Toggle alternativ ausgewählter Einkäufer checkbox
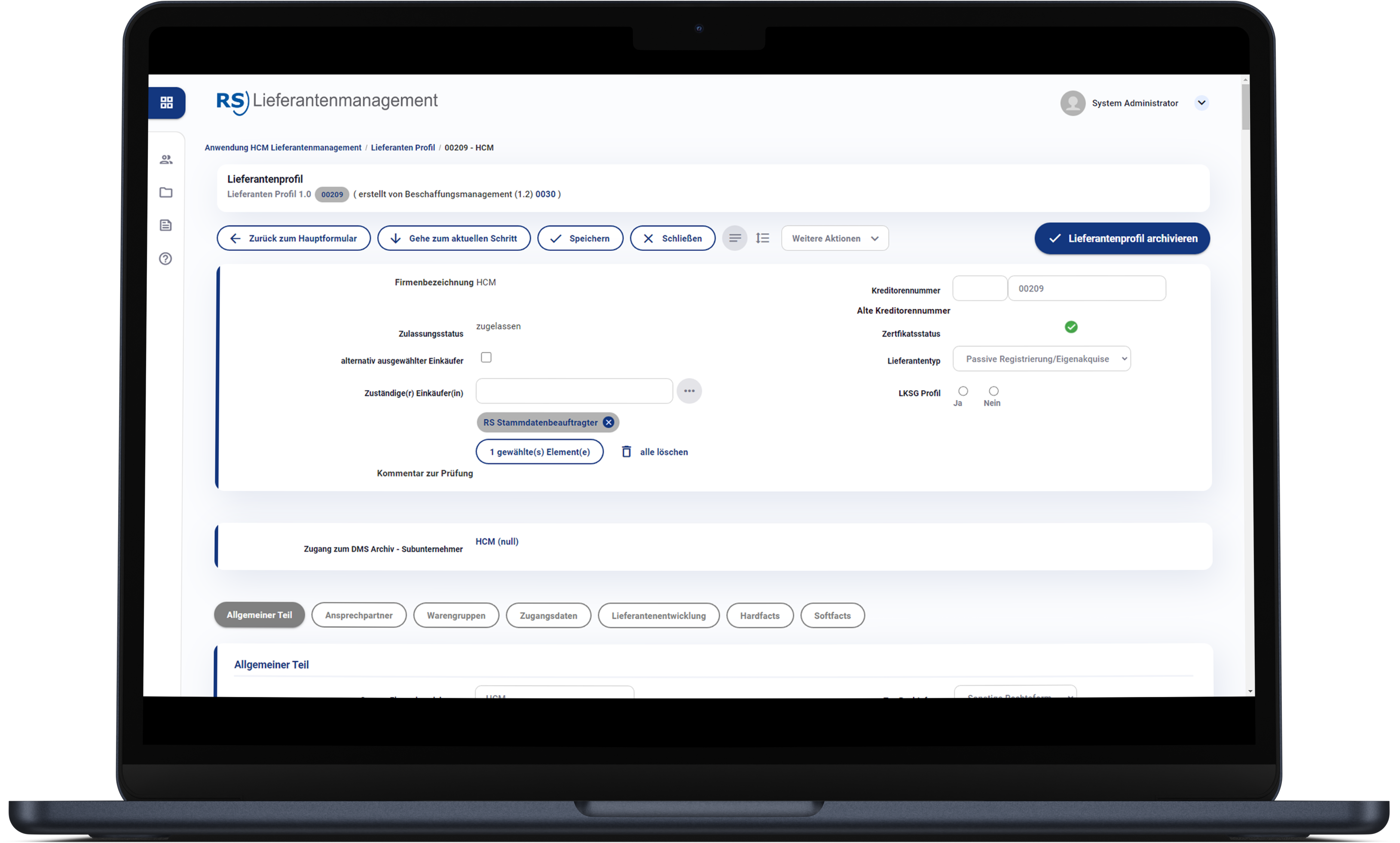 tap(486, 357)
